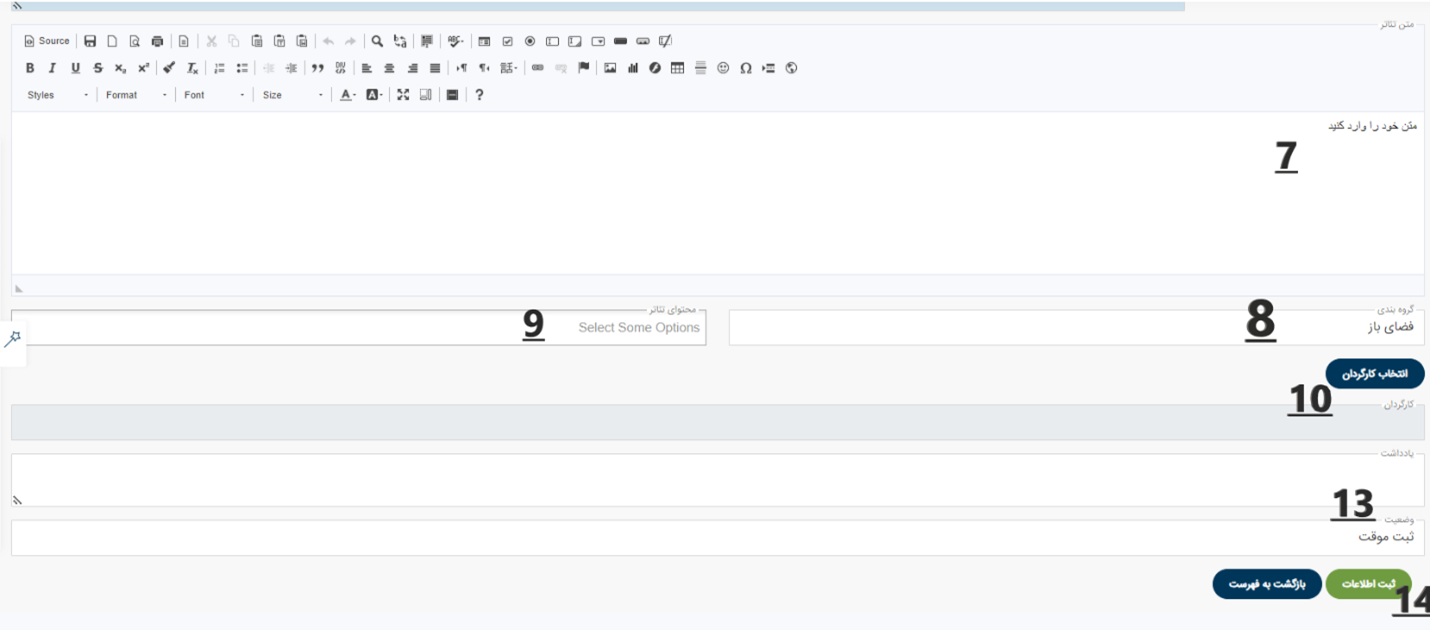1430x630 pixels.
Task: Expand the Font dropdown
Action: click(x=214, y=95)
